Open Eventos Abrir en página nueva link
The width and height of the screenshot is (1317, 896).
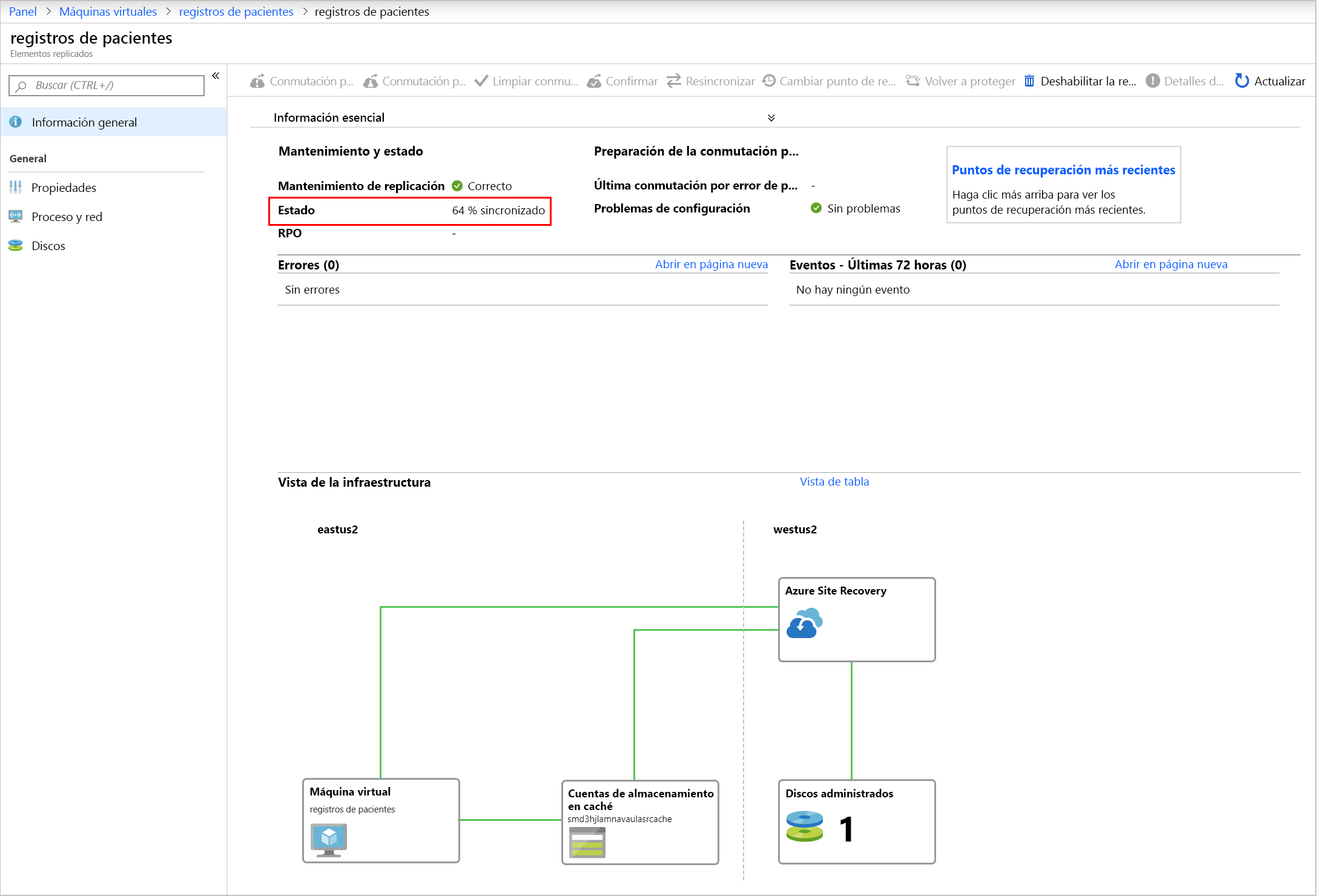coord(1171,264)
